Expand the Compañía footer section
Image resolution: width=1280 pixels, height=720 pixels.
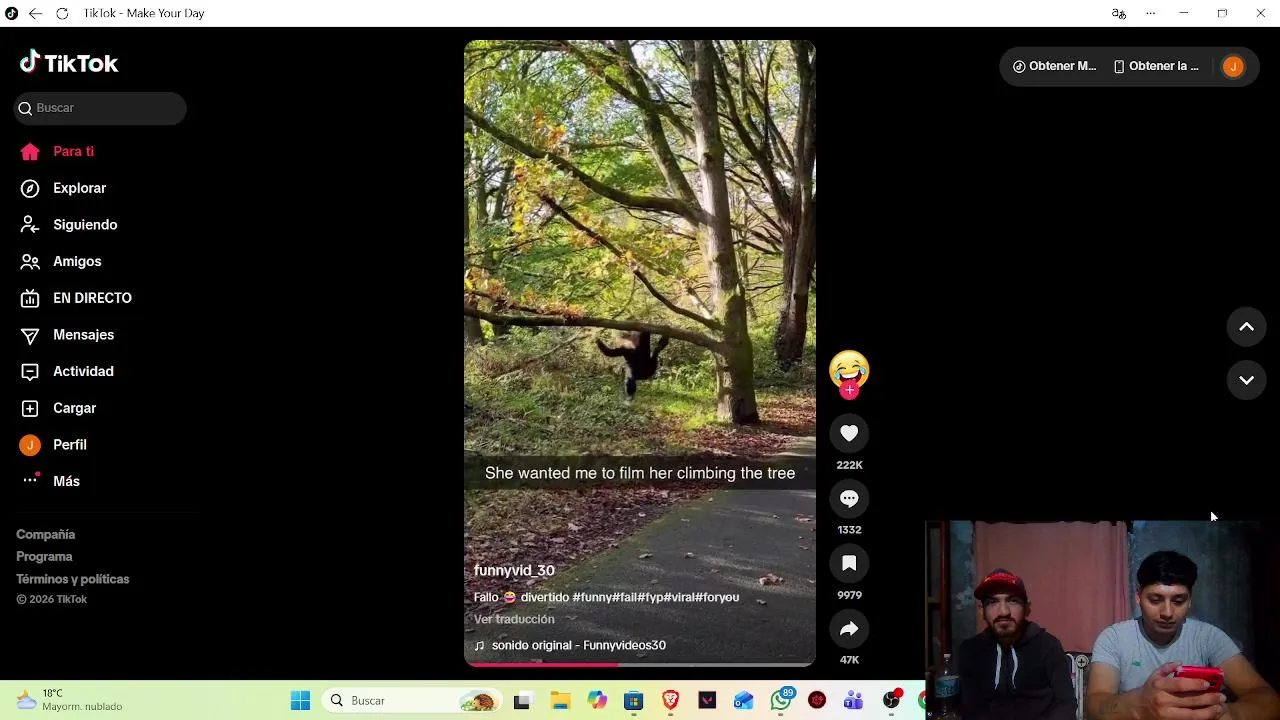pyautogui.click(x=45, y=535)
